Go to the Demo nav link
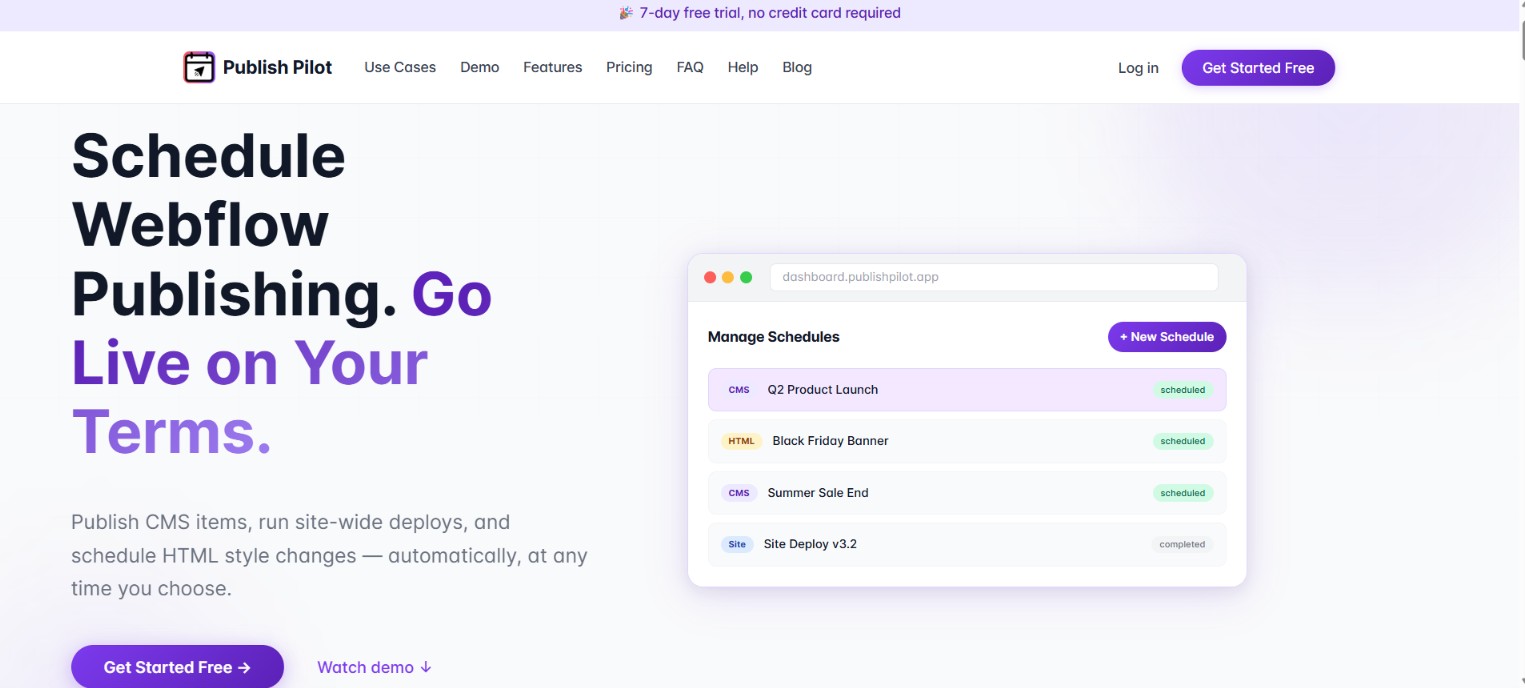Screen dimensions: 1525x688 [x=480, y=67]
